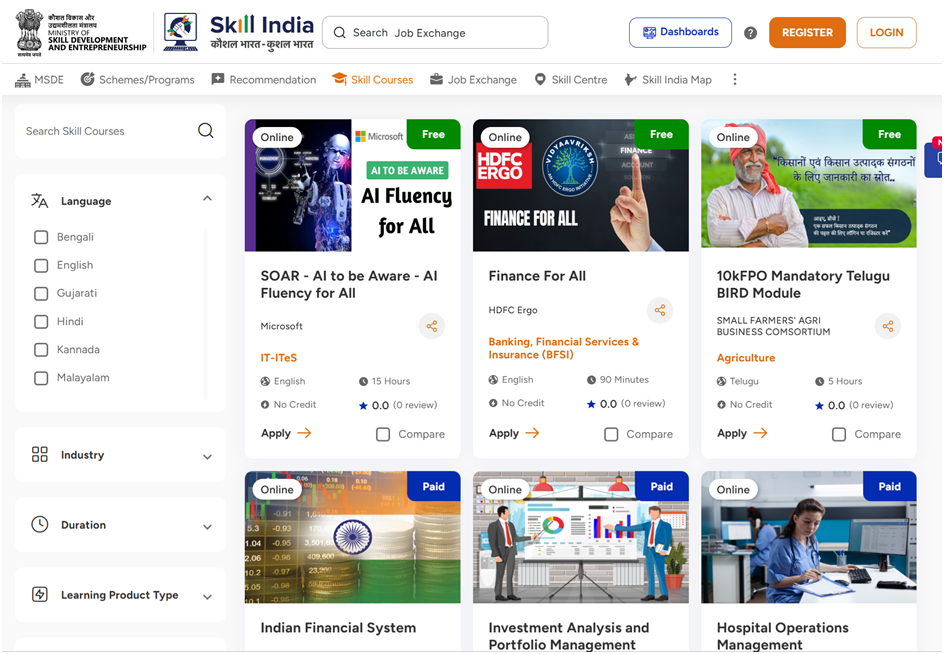The width and height of the screenshot is (944, 654).
Task: Check Compare on 10kFPO Telugu card
Action: click(x=839, y=434)
